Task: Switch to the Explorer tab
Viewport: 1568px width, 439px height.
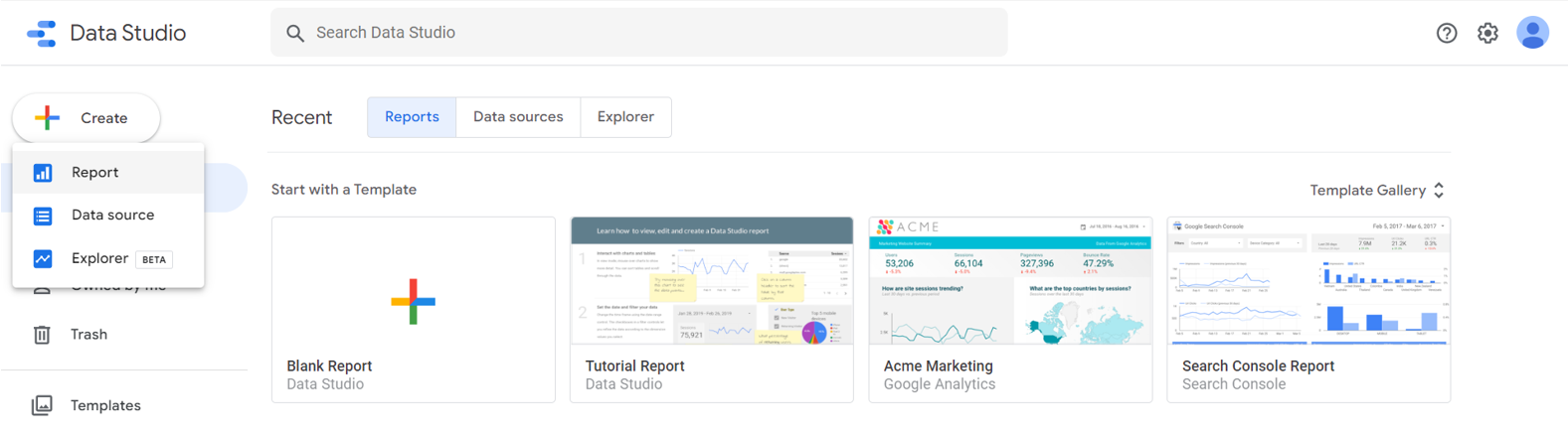Action: [x=625, y=117]
